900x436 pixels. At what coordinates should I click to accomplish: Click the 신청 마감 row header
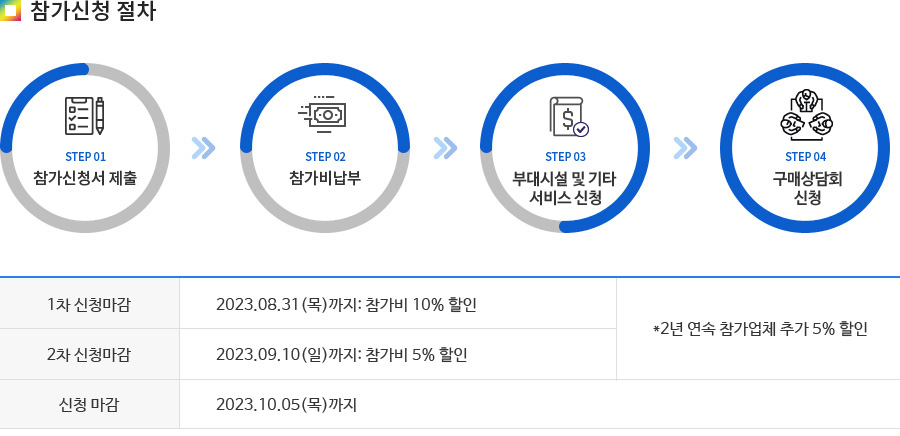click(90, 405)
